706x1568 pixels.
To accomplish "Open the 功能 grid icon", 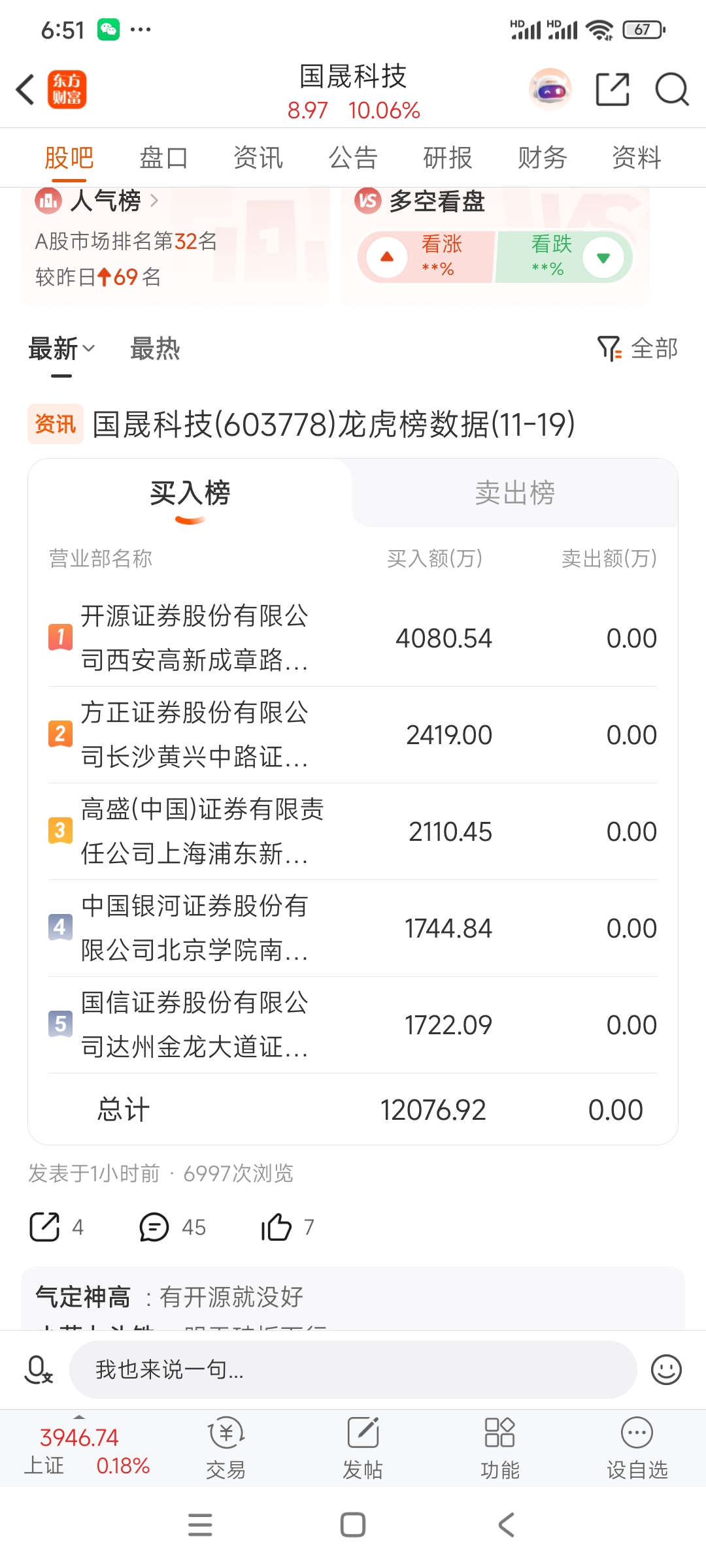I will click(499, 1432).
